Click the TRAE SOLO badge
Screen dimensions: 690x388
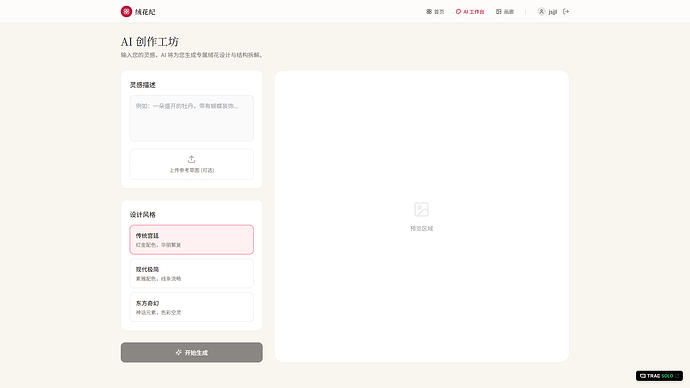click(659, 376)
